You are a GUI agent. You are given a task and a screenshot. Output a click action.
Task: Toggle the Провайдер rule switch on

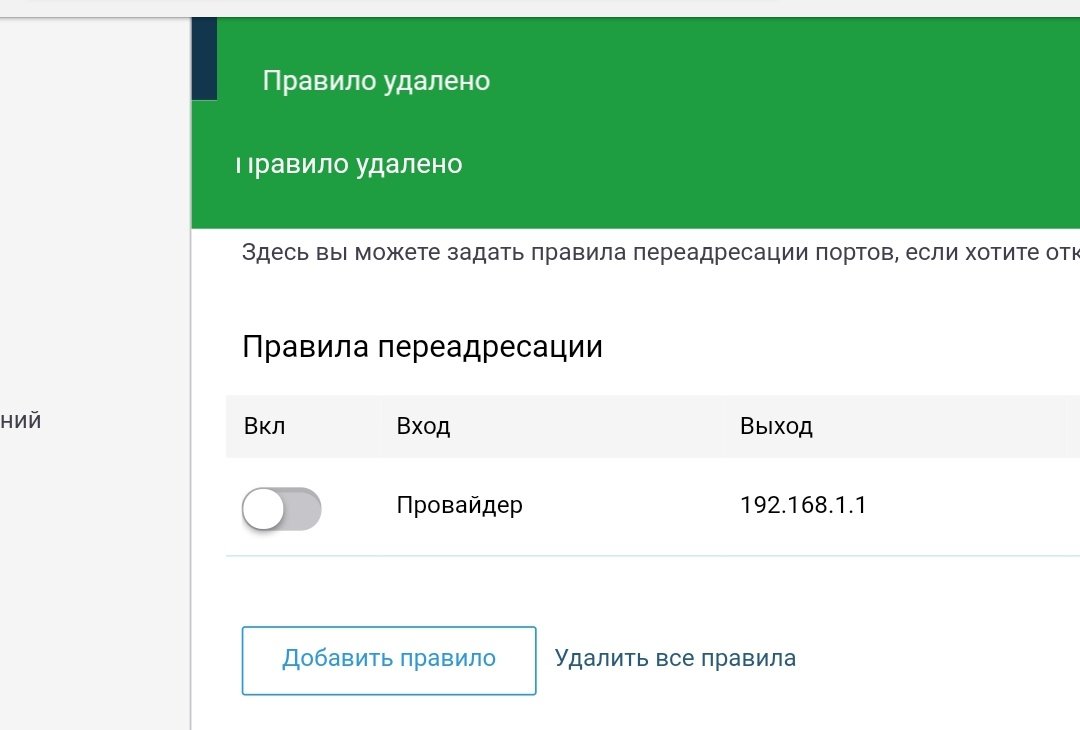coord(281,508)
